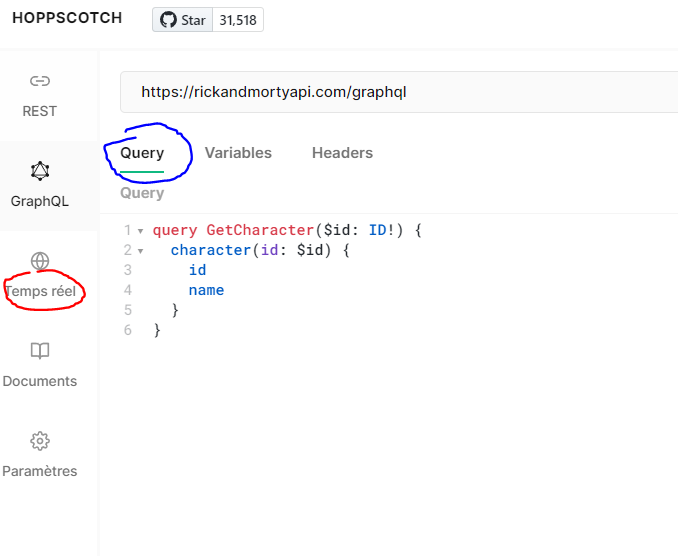Select the GraphQL logo icon in sidebar
The image size is (678, 556).
40,171
